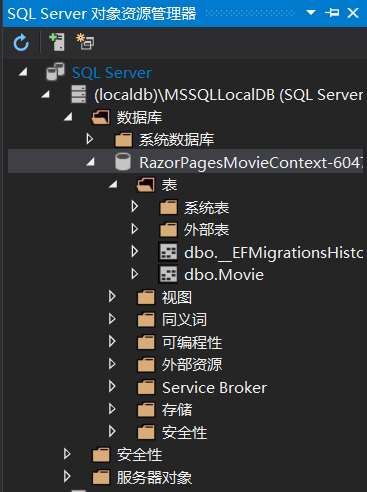Click the SQL Server link text
The image size is (367, 492).
pos(112,73)
